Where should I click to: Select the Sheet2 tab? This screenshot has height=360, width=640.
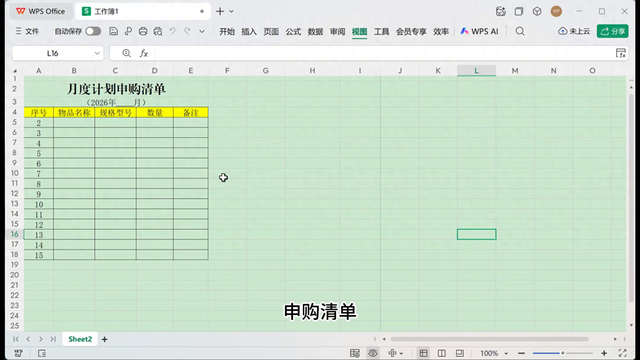tap(80, 339)
